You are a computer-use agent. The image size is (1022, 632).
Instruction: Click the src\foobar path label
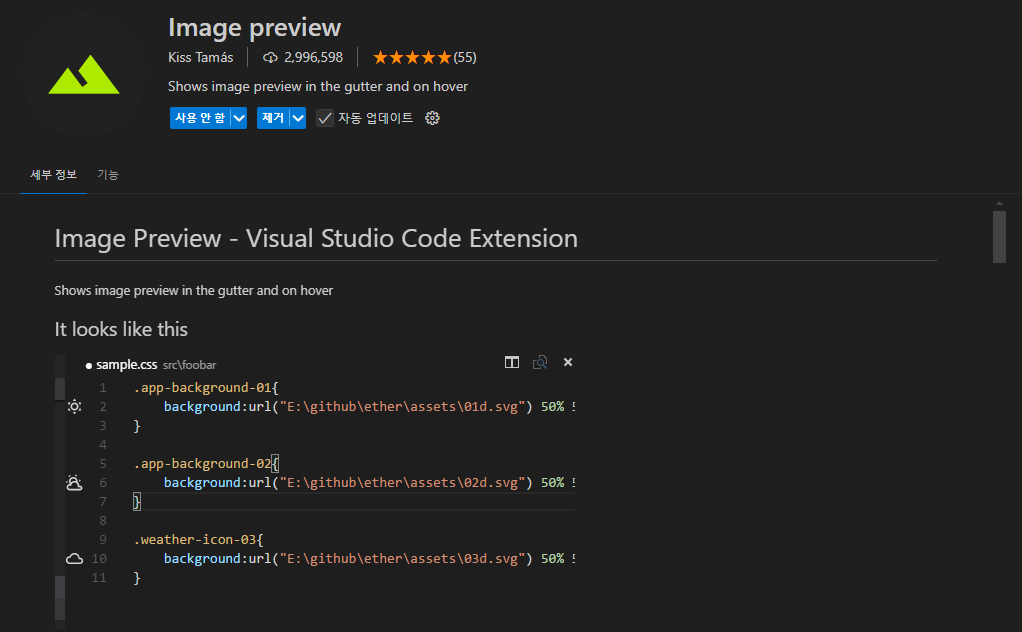click(x=190, y=365)
